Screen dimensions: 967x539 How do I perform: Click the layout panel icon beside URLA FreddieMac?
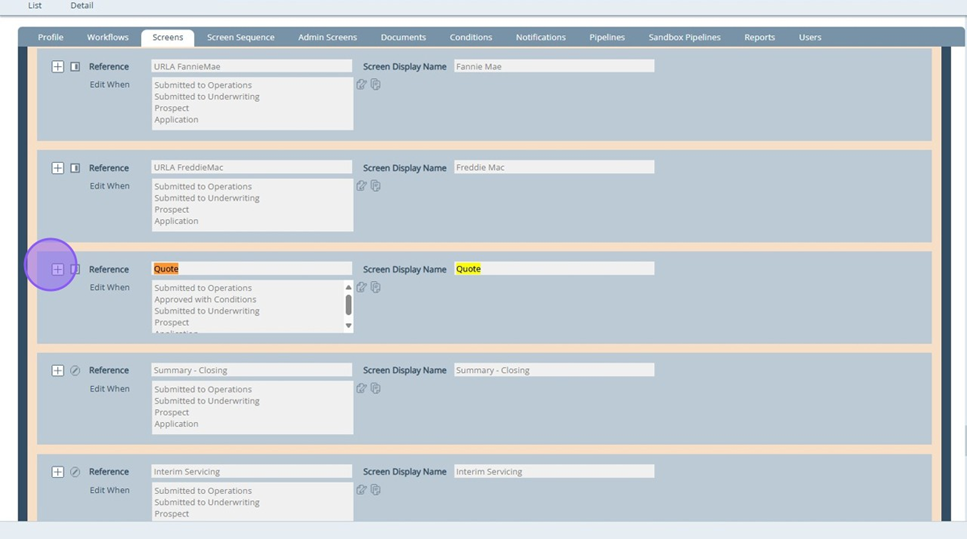pos(75,168)
